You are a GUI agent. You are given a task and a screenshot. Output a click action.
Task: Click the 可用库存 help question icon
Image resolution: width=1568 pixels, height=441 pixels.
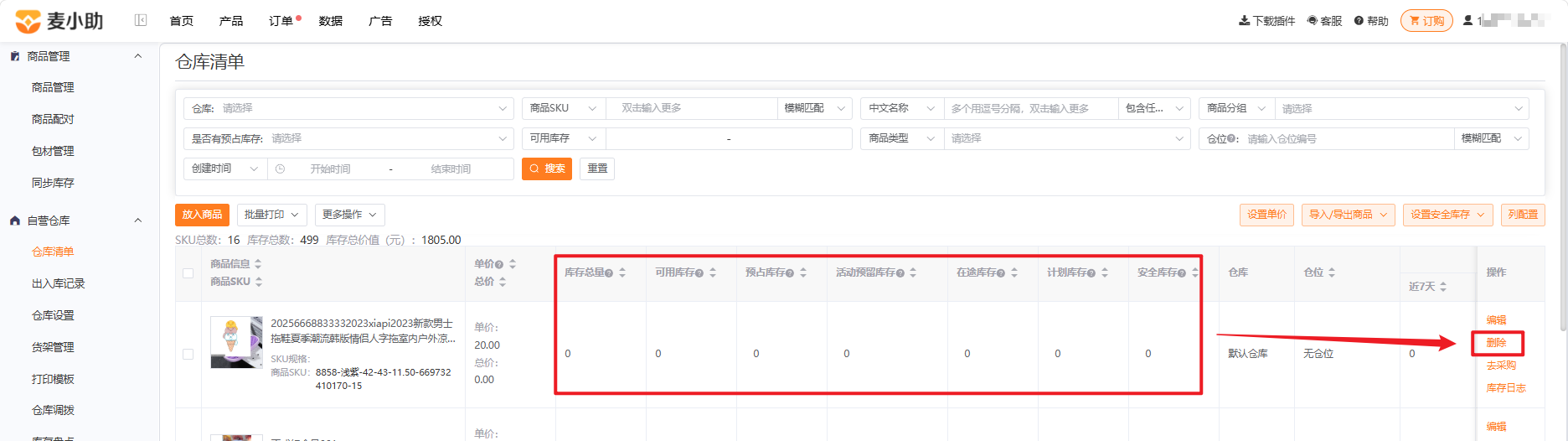699,273
